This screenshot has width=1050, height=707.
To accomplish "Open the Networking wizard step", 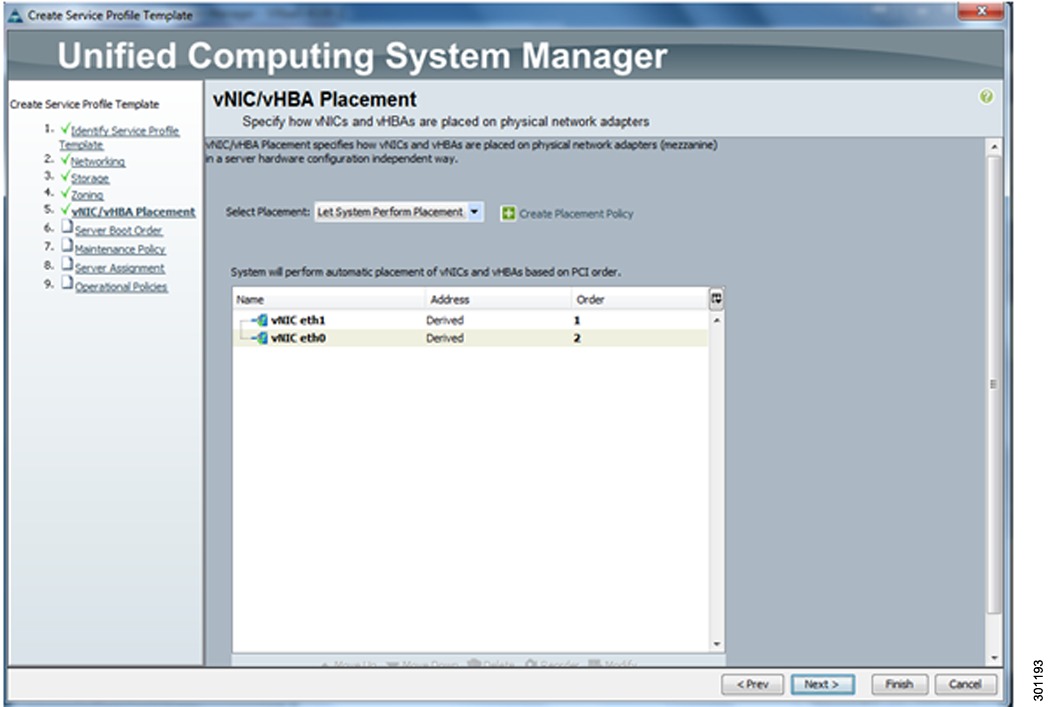I will (98, 161).
